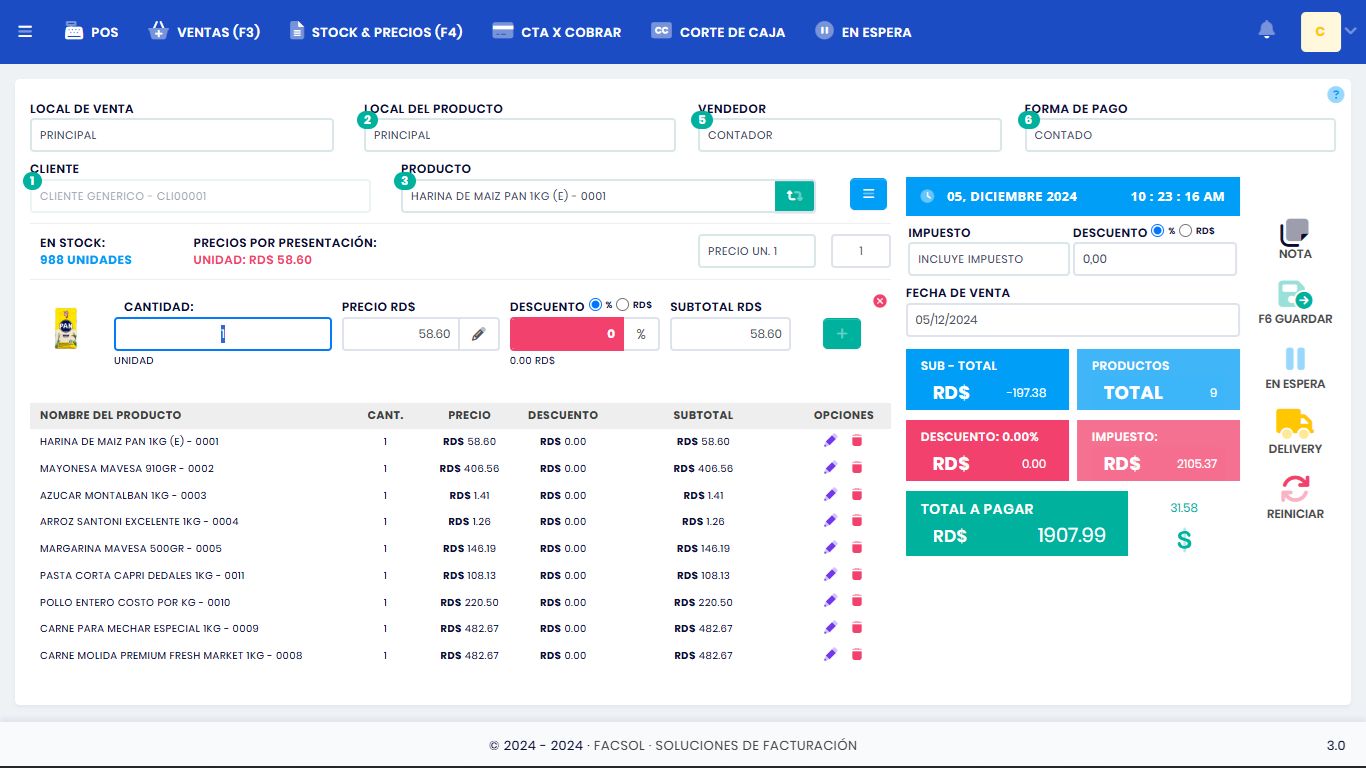1366x768 pixels.
Task: Edit HARINA DE MAIZ PAN row
Action: coord(830,441)
